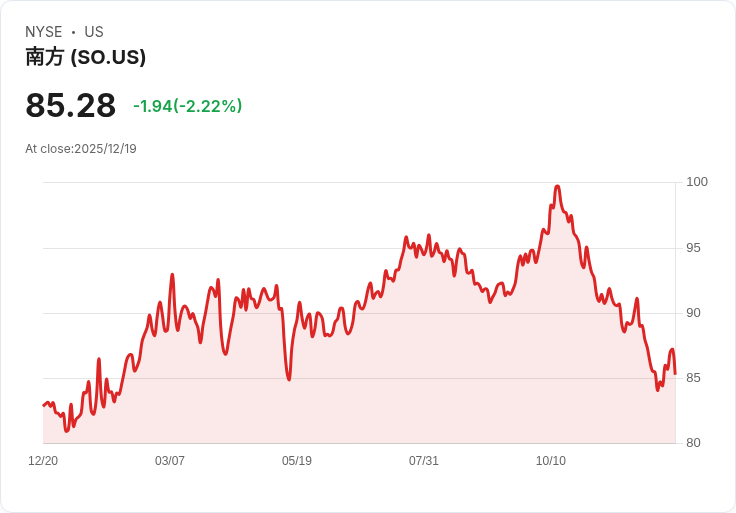The height and width of the screenshot is (513, 736).
Task: Click the NYSE exchange label
Action: click(44, 32)
